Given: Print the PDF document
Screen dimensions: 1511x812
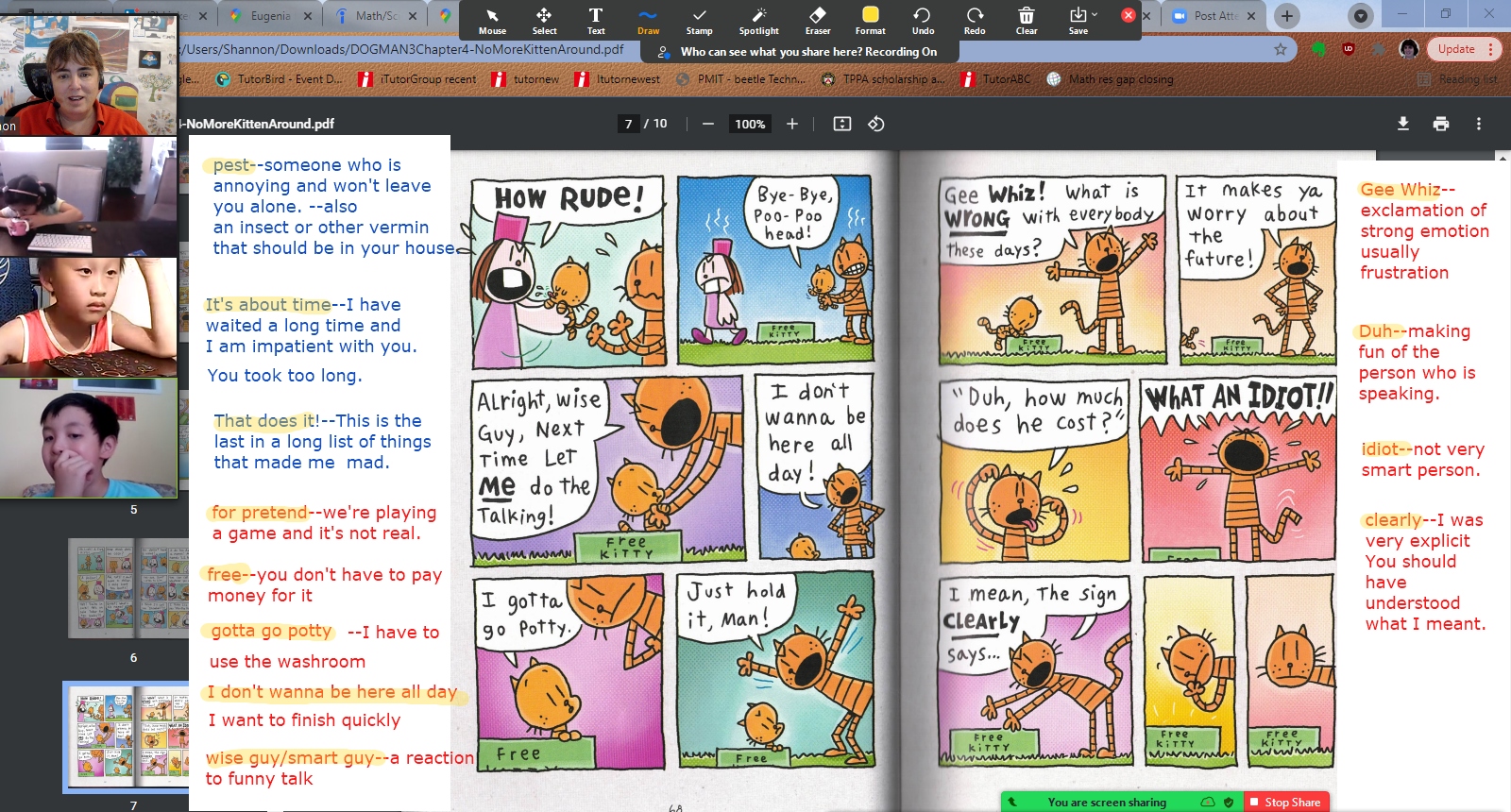Looking at the screenshot, I should coord(1441,124).
